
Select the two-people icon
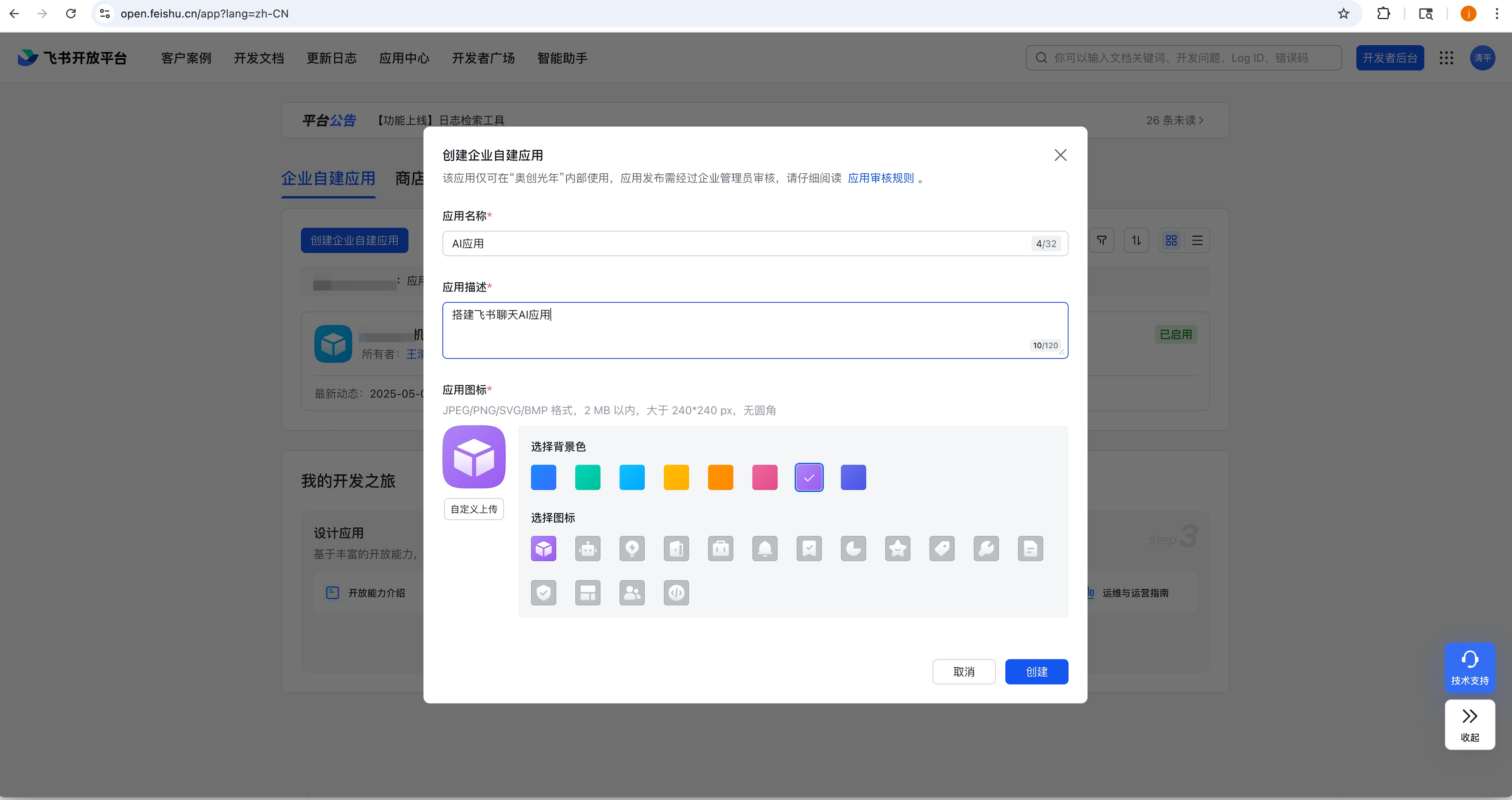[632, 593]
